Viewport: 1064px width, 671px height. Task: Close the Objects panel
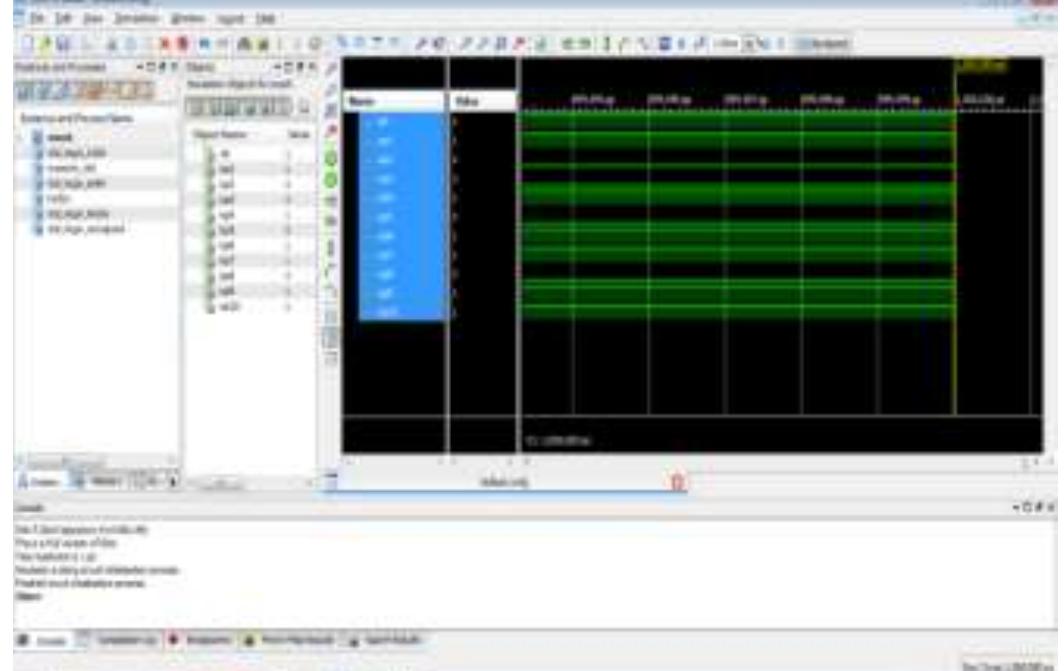point(312,66)
